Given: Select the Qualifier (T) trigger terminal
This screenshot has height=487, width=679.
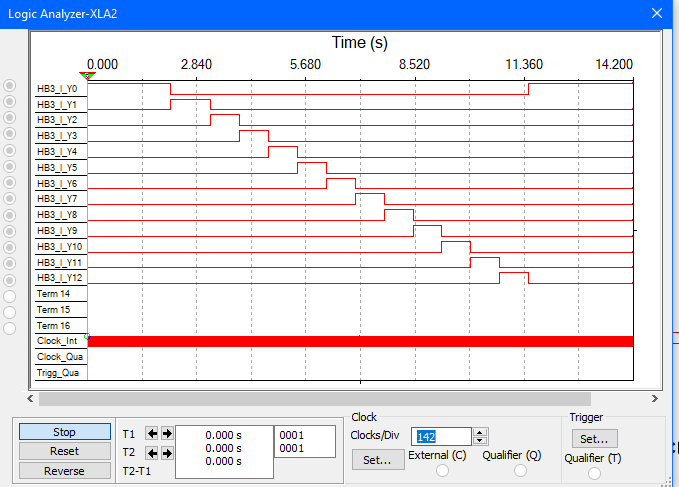Looking at the screenshot, I should pos(594,474).
